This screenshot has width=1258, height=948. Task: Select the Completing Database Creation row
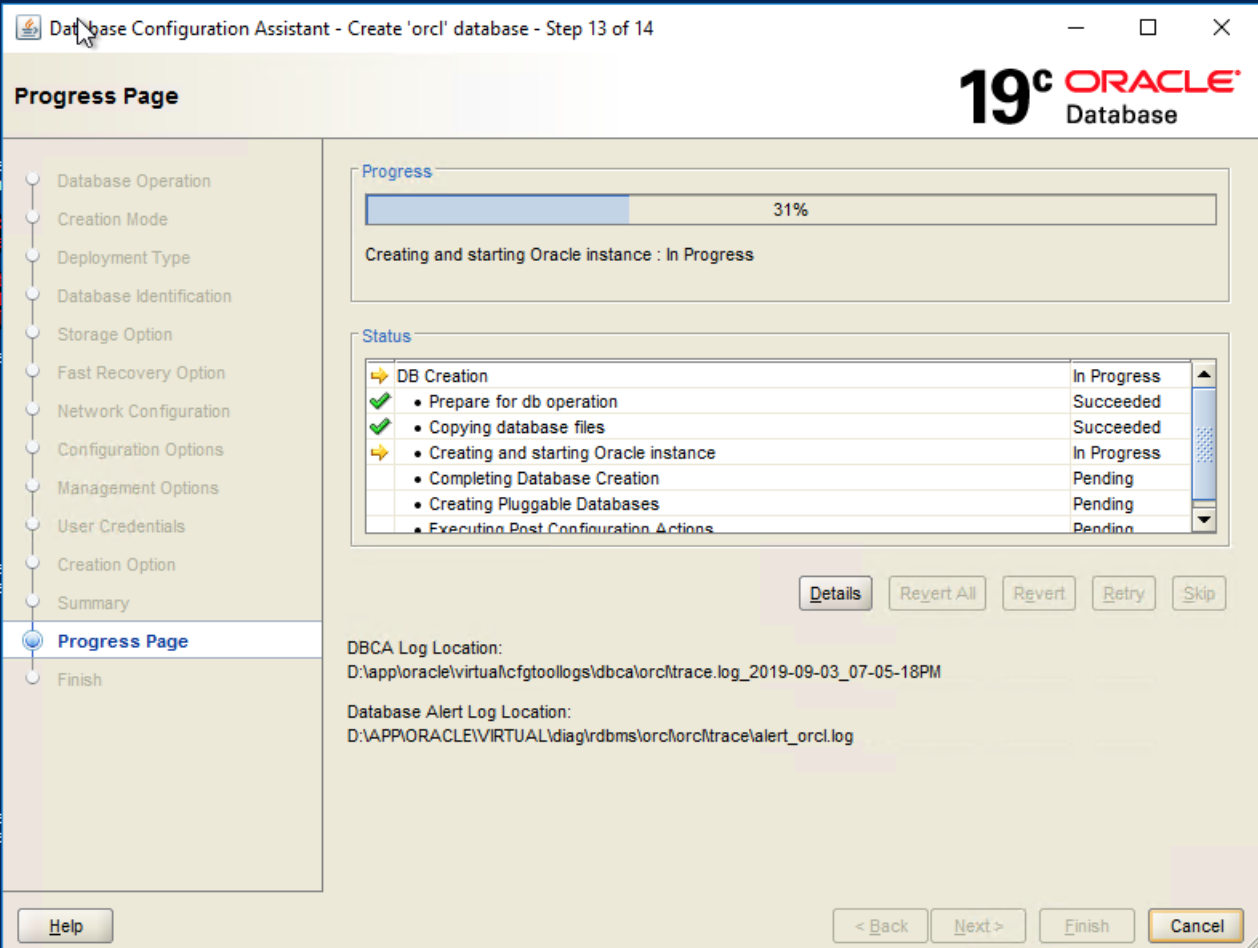(x=779, y=478)
